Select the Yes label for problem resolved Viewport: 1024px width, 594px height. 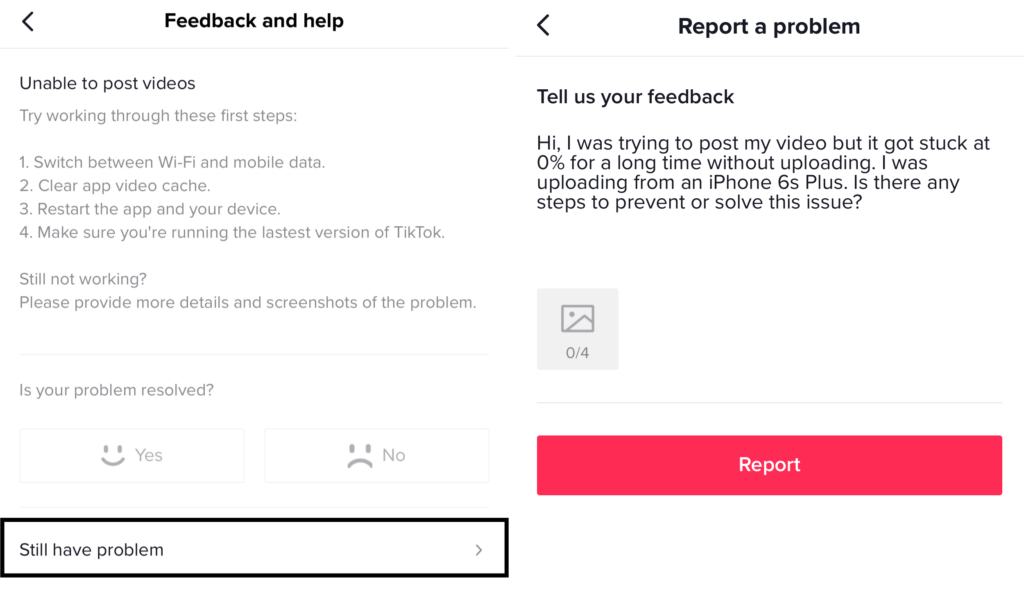pyautogui.click(x=148, y=455)
